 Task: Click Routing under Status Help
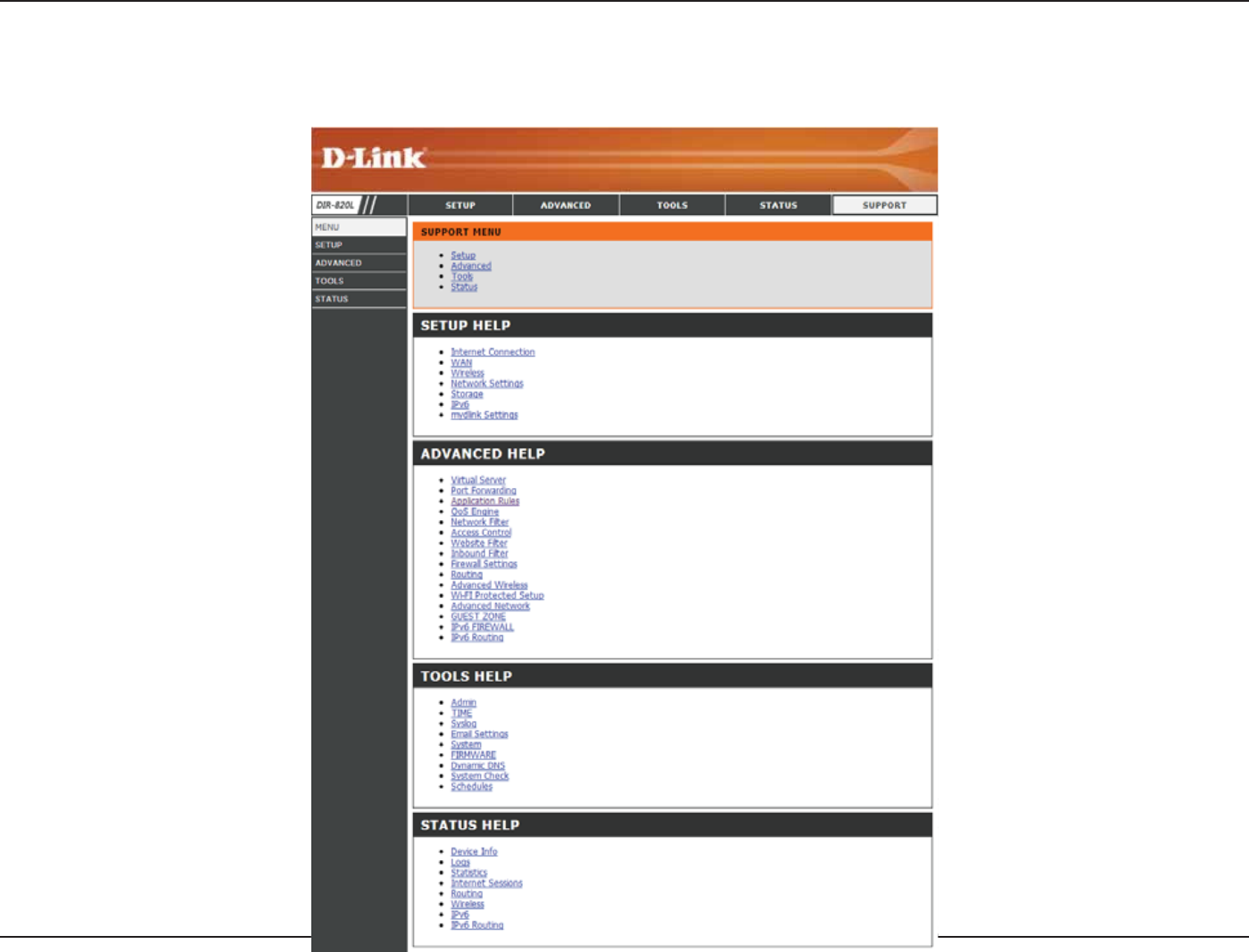coord(467,894)
